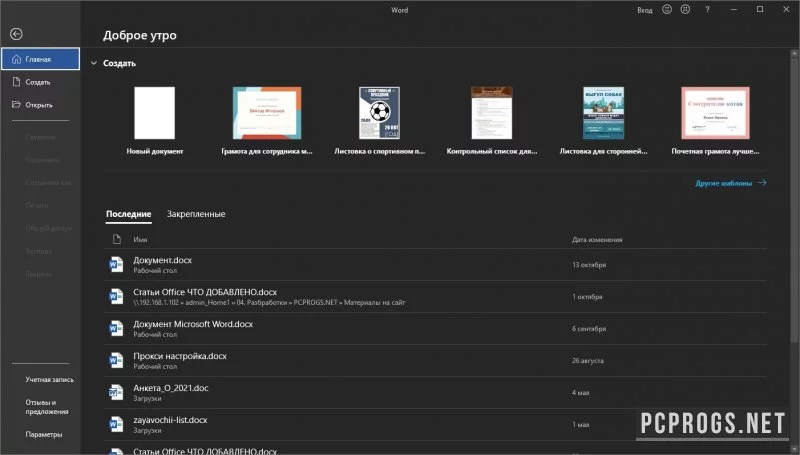800x455 pixels.
Task: Open Документ Microsoft Word.docx file
Action: point(435,328)
